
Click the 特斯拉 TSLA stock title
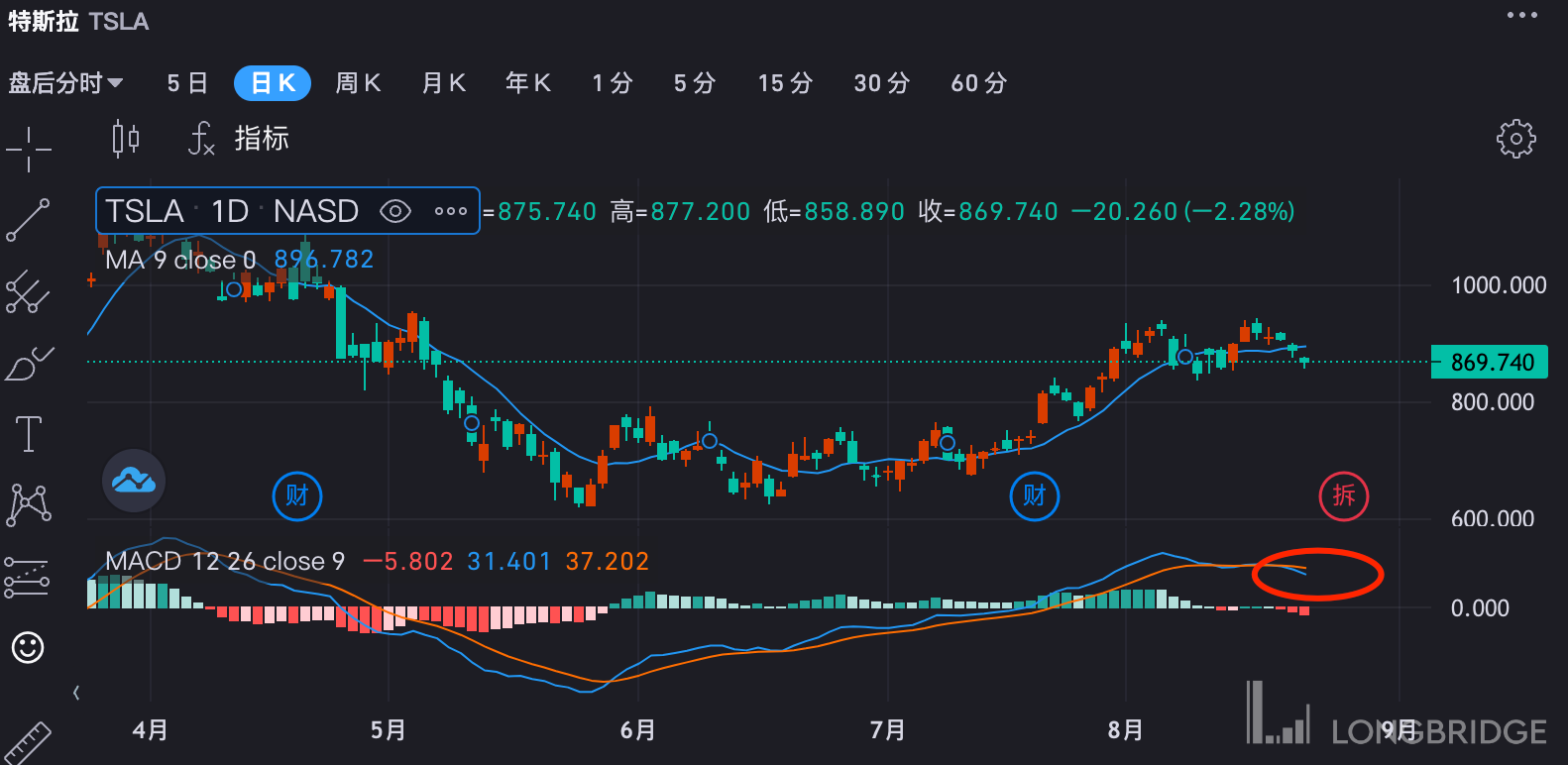(78, 21)
